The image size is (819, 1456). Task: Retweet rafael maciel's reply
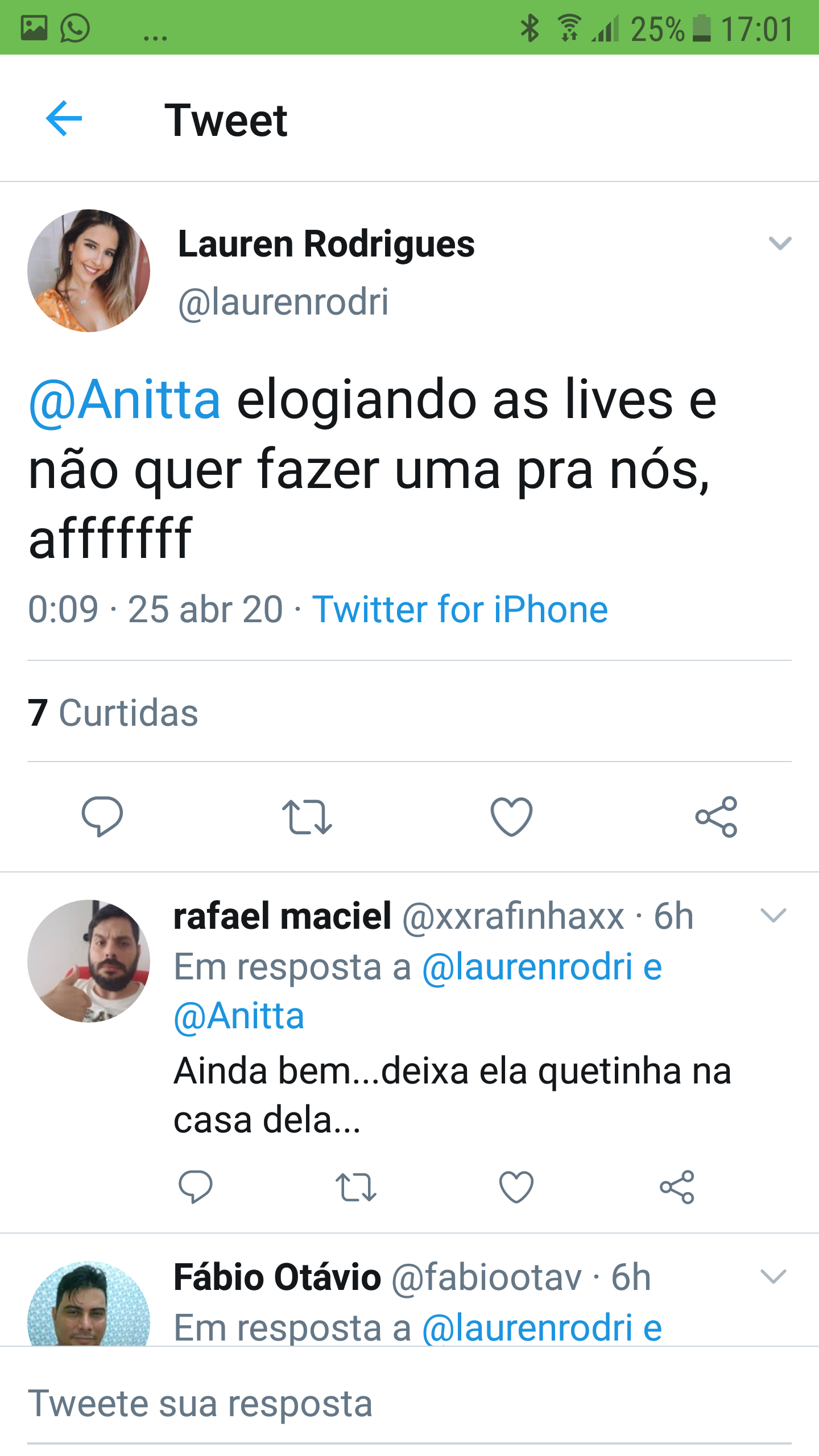point(356,1187)
